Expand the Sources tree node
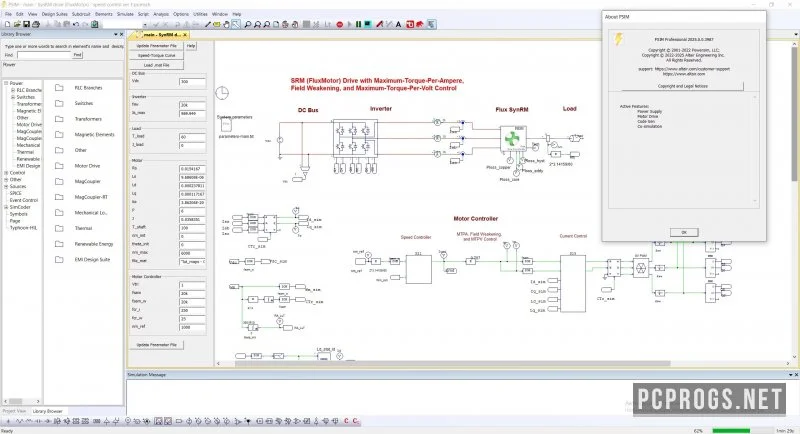The width and height of the screenshot is (800, 434). click(6, 187)
